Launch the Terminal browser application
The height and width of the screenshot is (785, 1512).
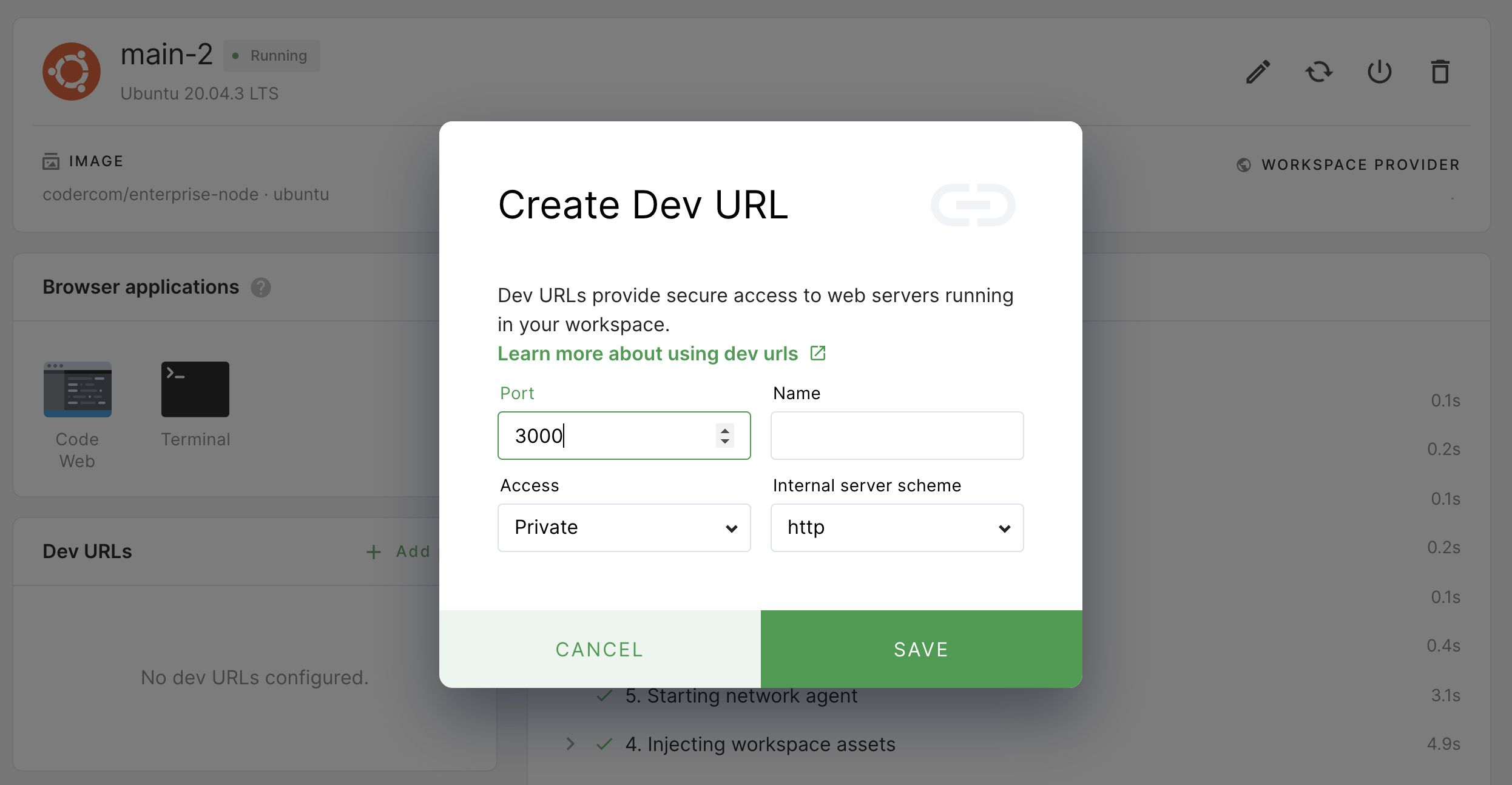195,389
